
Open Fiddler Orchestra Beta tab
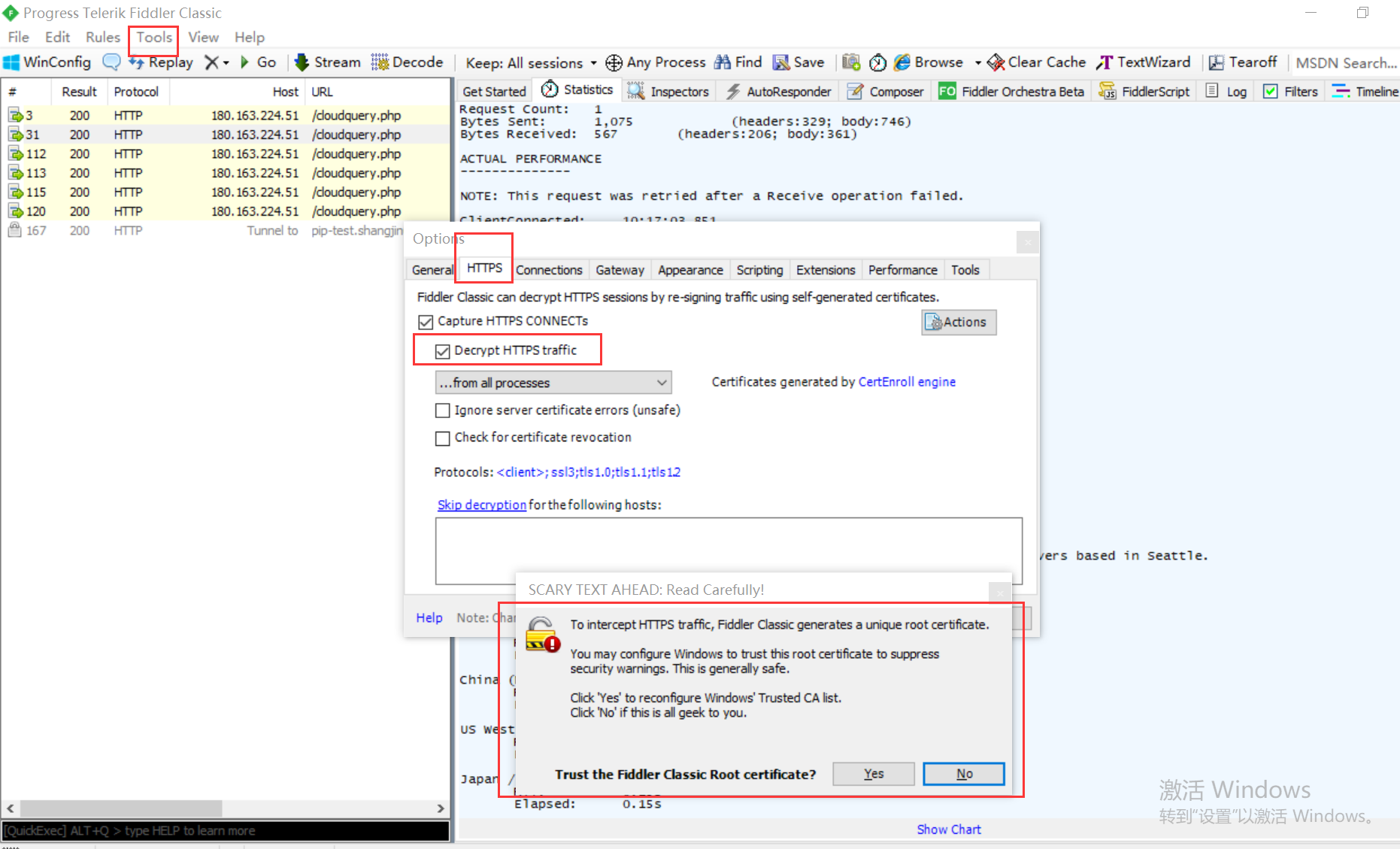tap(1011, 92)
